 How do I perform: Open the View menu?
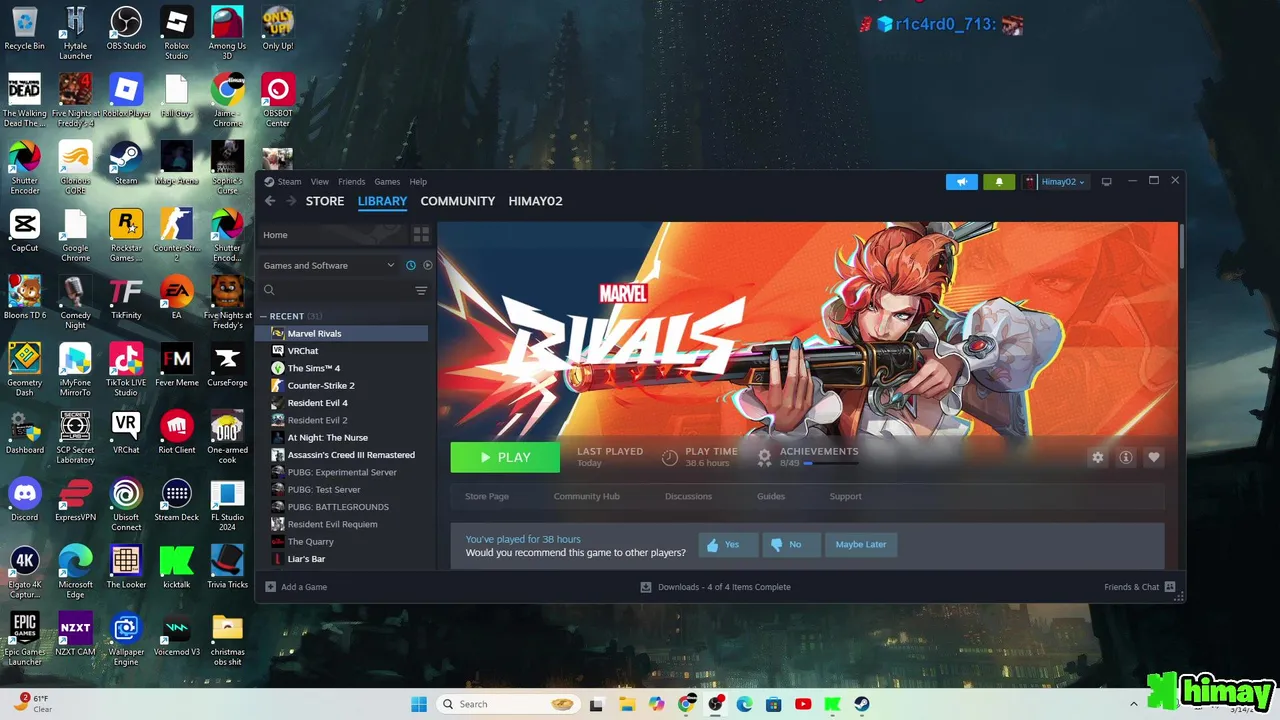(319, 182)
